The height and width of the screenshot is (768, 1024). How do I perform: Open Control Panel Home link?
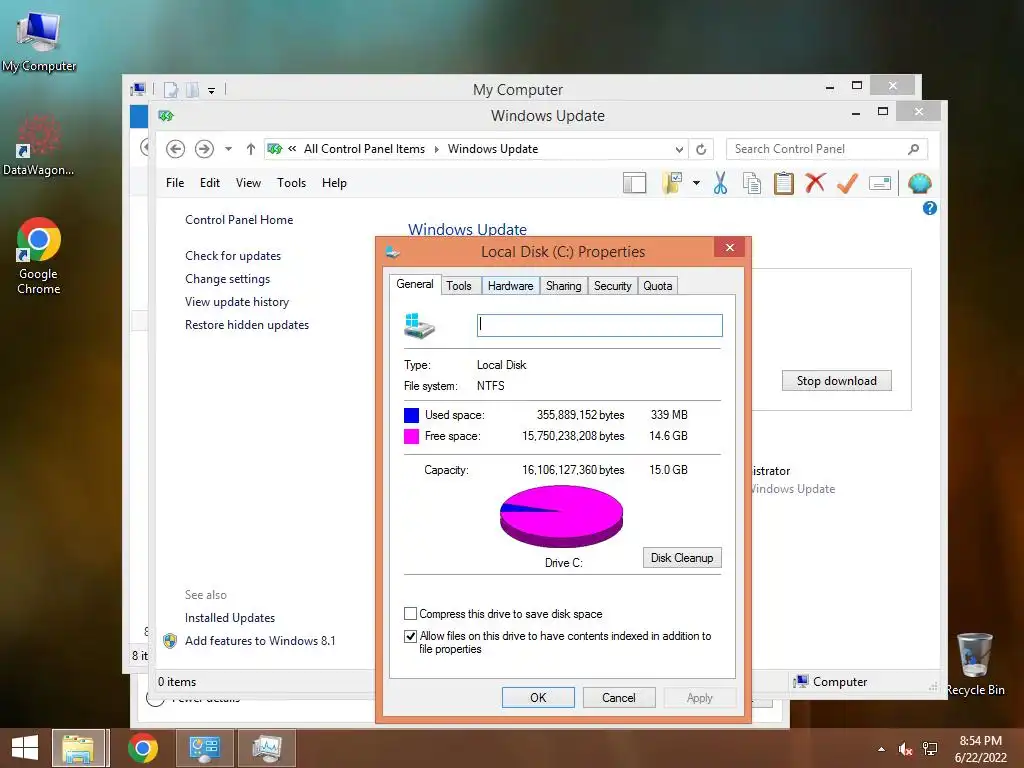click(239, 220)
